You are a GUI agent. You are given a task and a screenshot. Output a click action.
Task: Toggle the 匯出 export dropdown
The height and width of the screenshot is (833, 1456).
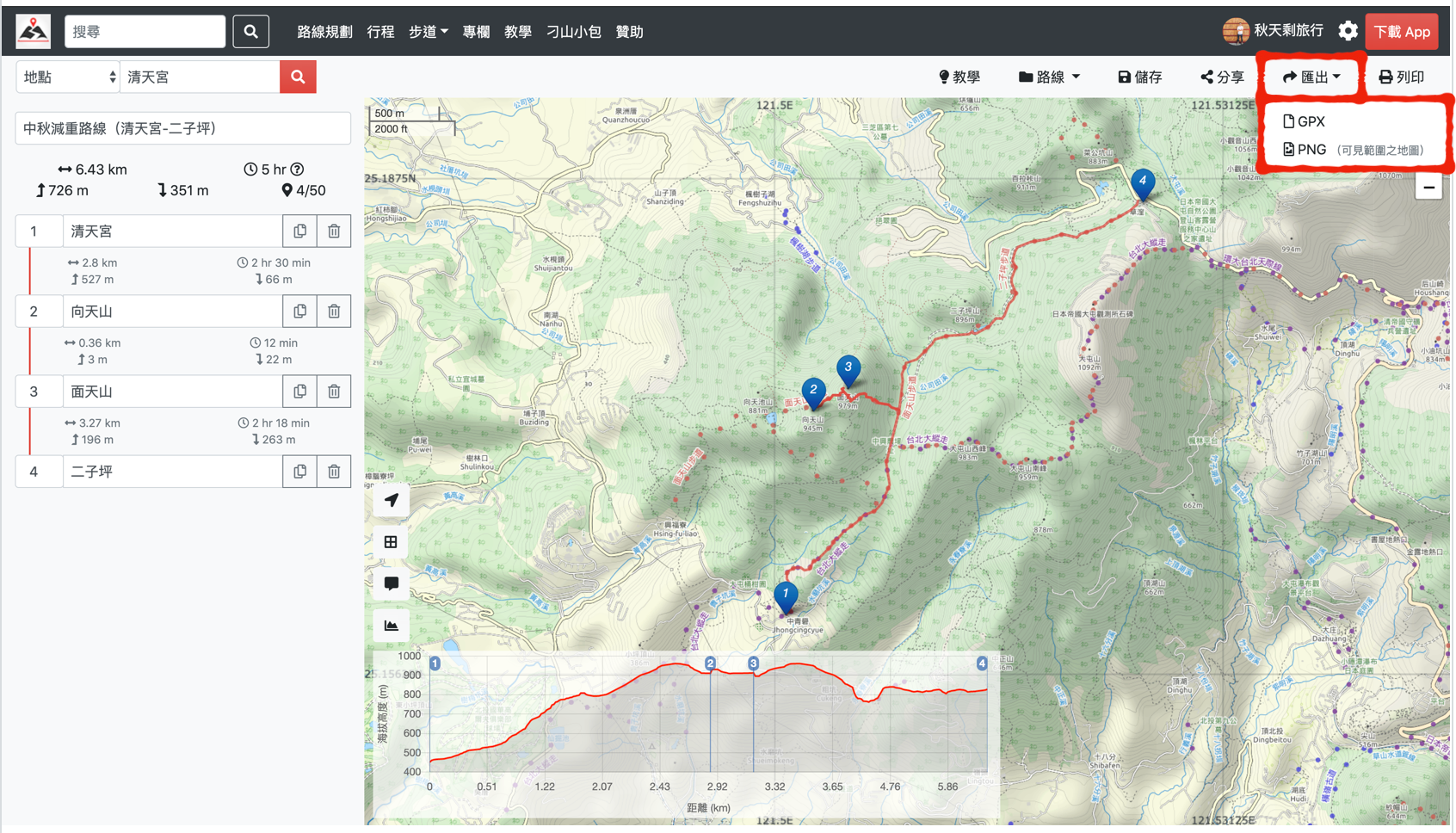tap(1311, 77)
